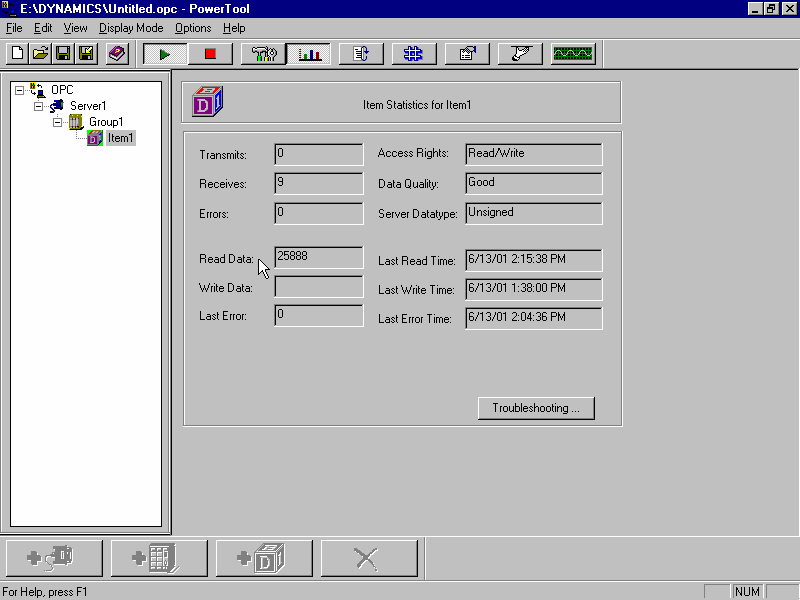Viewport: 800px width, 600px height.
Task: Click Add Server button at bottom
Action: [55, 558]
